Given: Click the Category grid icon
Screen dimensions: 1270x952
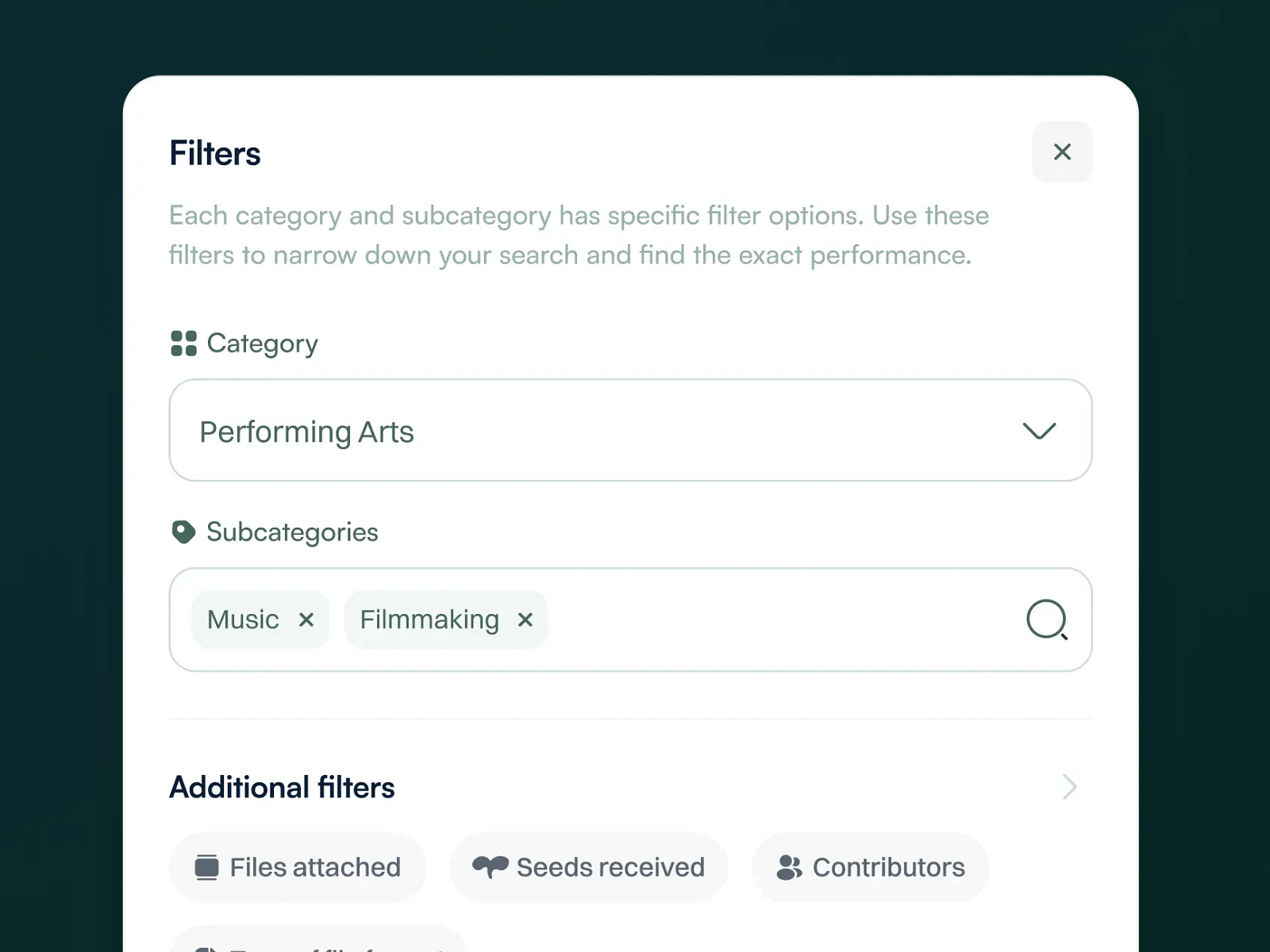Looking at the screenshot, I should [183, 343].
